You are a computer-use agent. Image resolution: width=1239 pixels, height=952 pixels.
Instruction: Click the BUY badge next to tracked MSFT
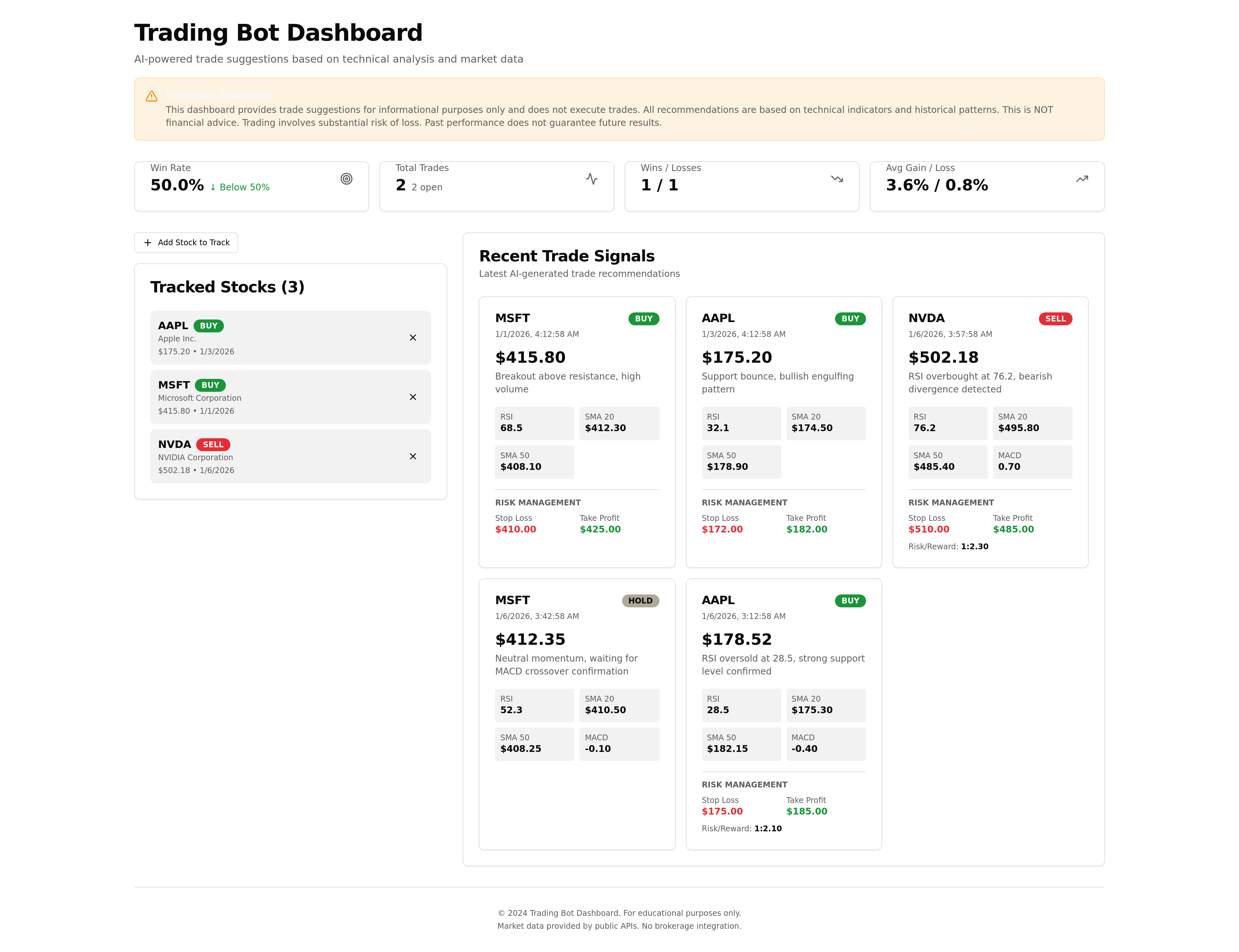tap(210, 385)
